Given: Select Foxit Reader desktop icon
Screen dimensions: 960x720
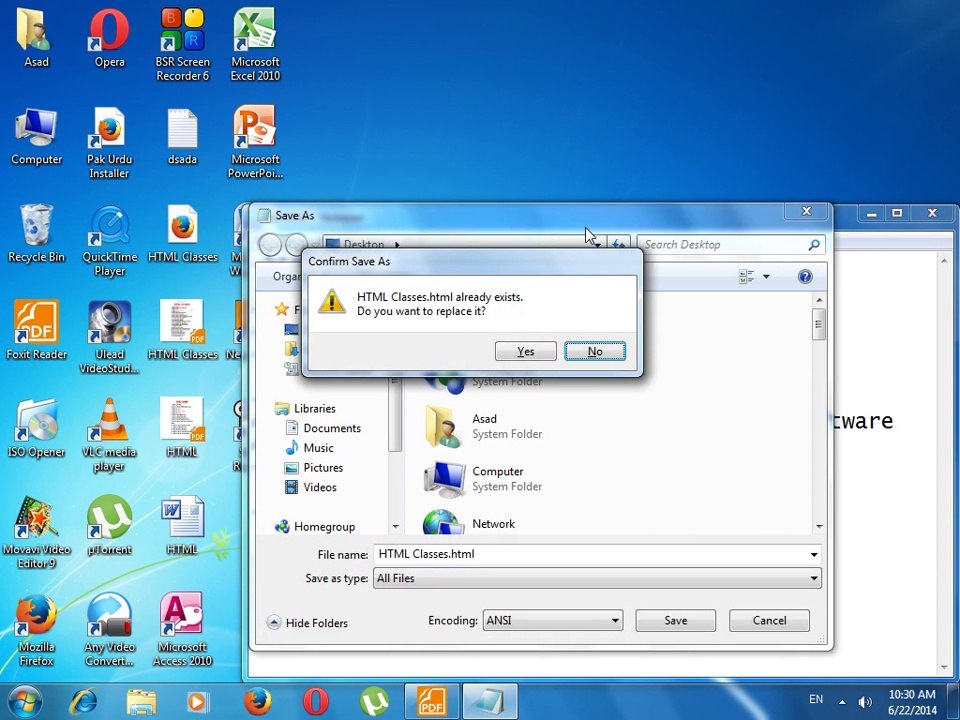Looking at the screenshot, I should [36, 331].
